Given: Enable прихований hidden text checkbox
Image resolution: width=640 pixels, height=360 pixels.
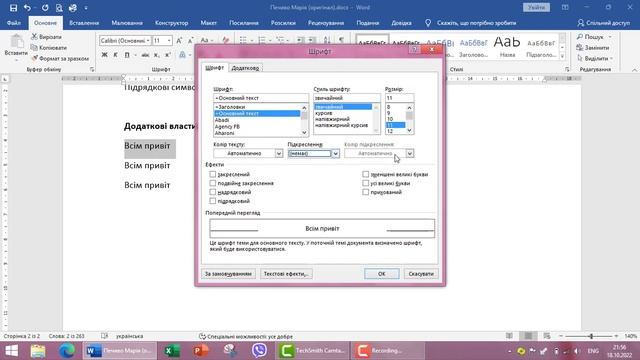Looking at the screenshot, I should click(x=366, y=192).
